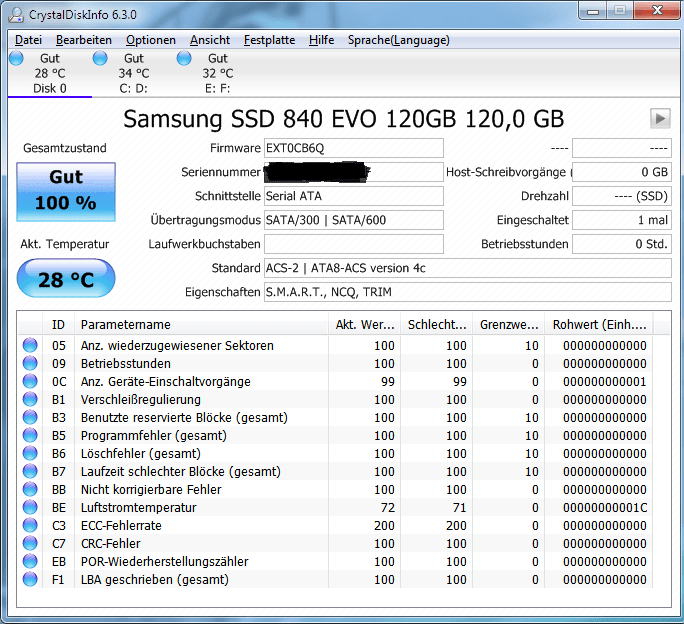Select the C: D: drive tab
The height and width of the screenshot is (624, 684).
(x=133, y=73)
